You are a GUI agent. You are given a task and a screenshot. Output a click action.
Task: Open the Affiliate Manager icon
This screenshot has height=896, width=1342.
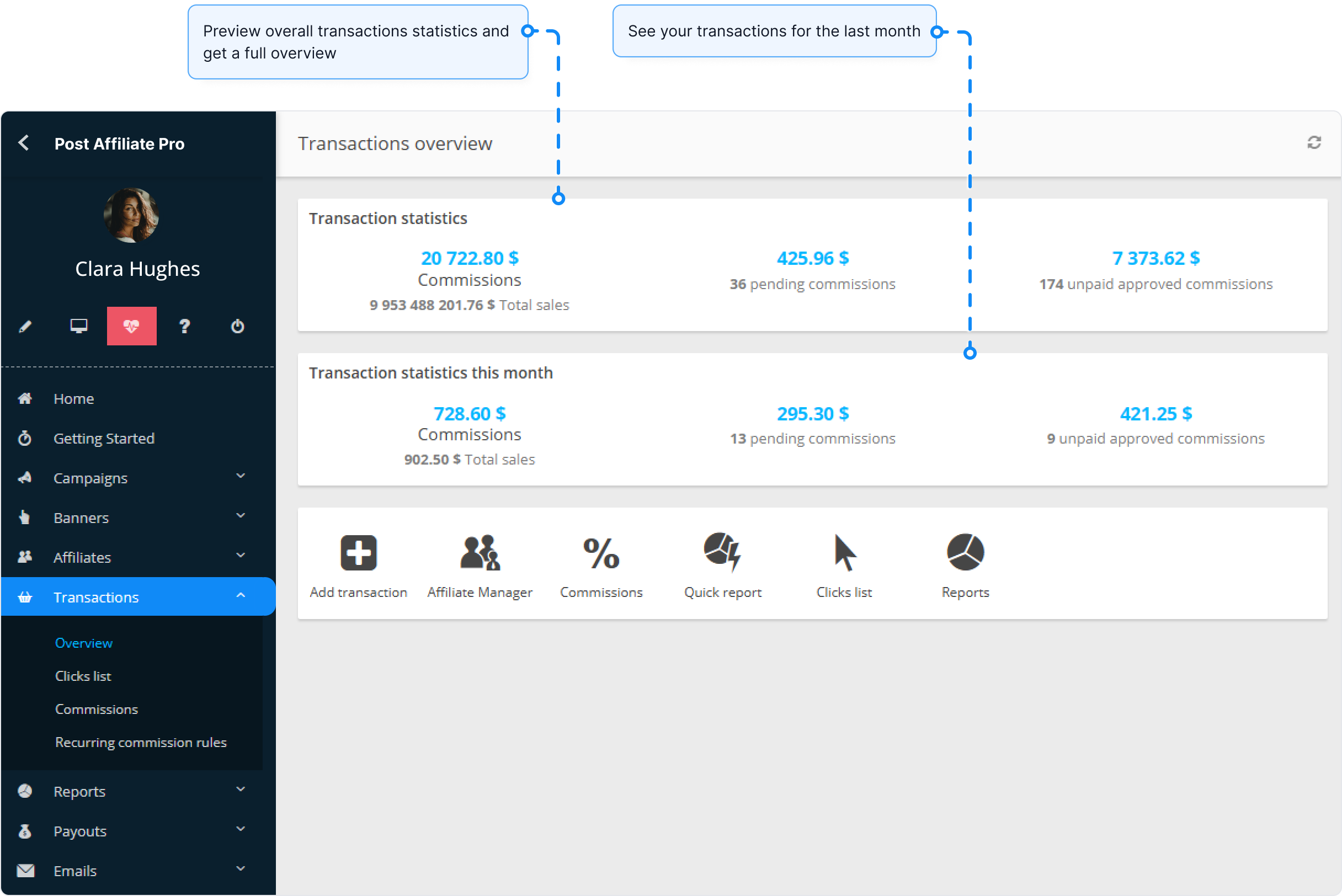click(x=480, y=552)
